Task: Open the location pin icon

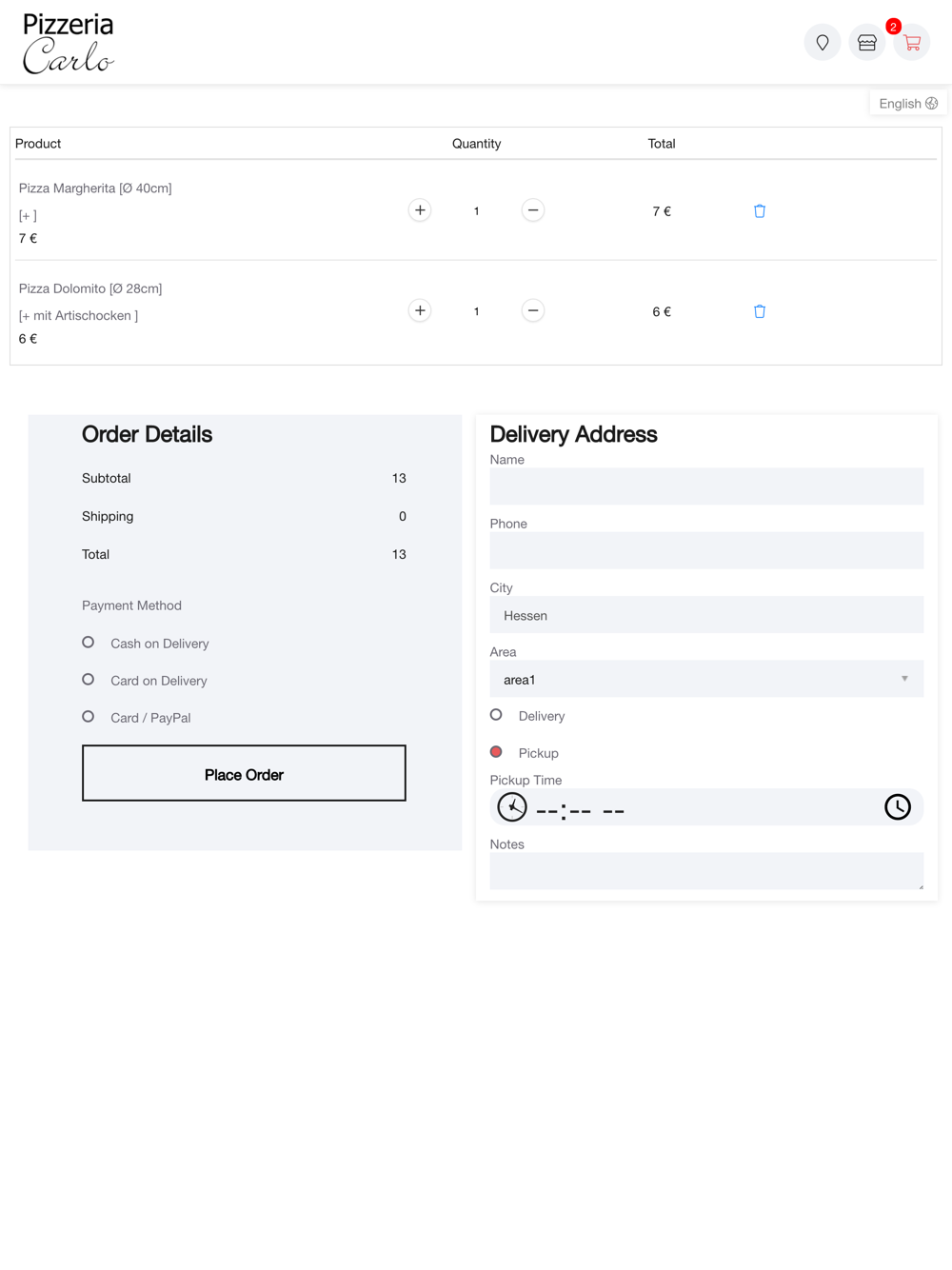Action: (x=823, y=43)
